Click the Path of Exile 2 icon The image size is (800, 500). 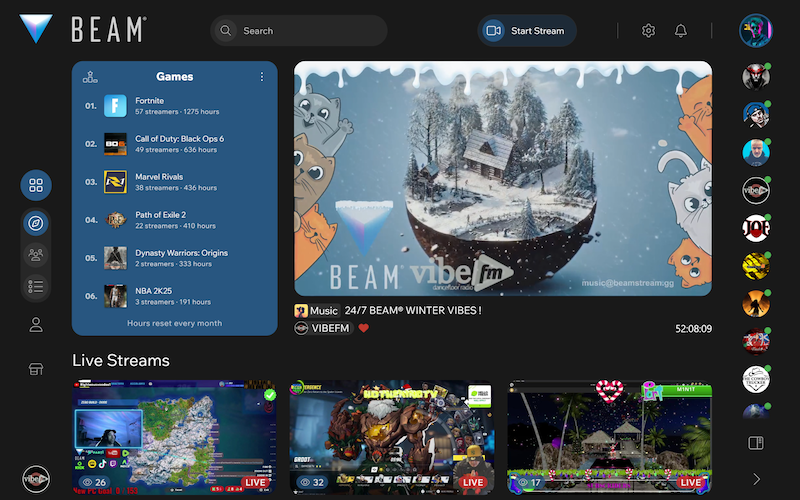[x=115, y=220]
